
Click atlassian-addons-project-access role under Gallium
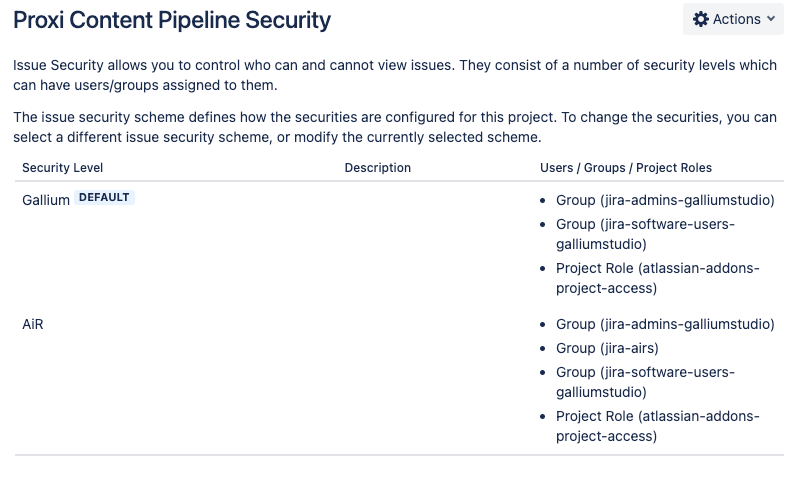click(658, 278)
